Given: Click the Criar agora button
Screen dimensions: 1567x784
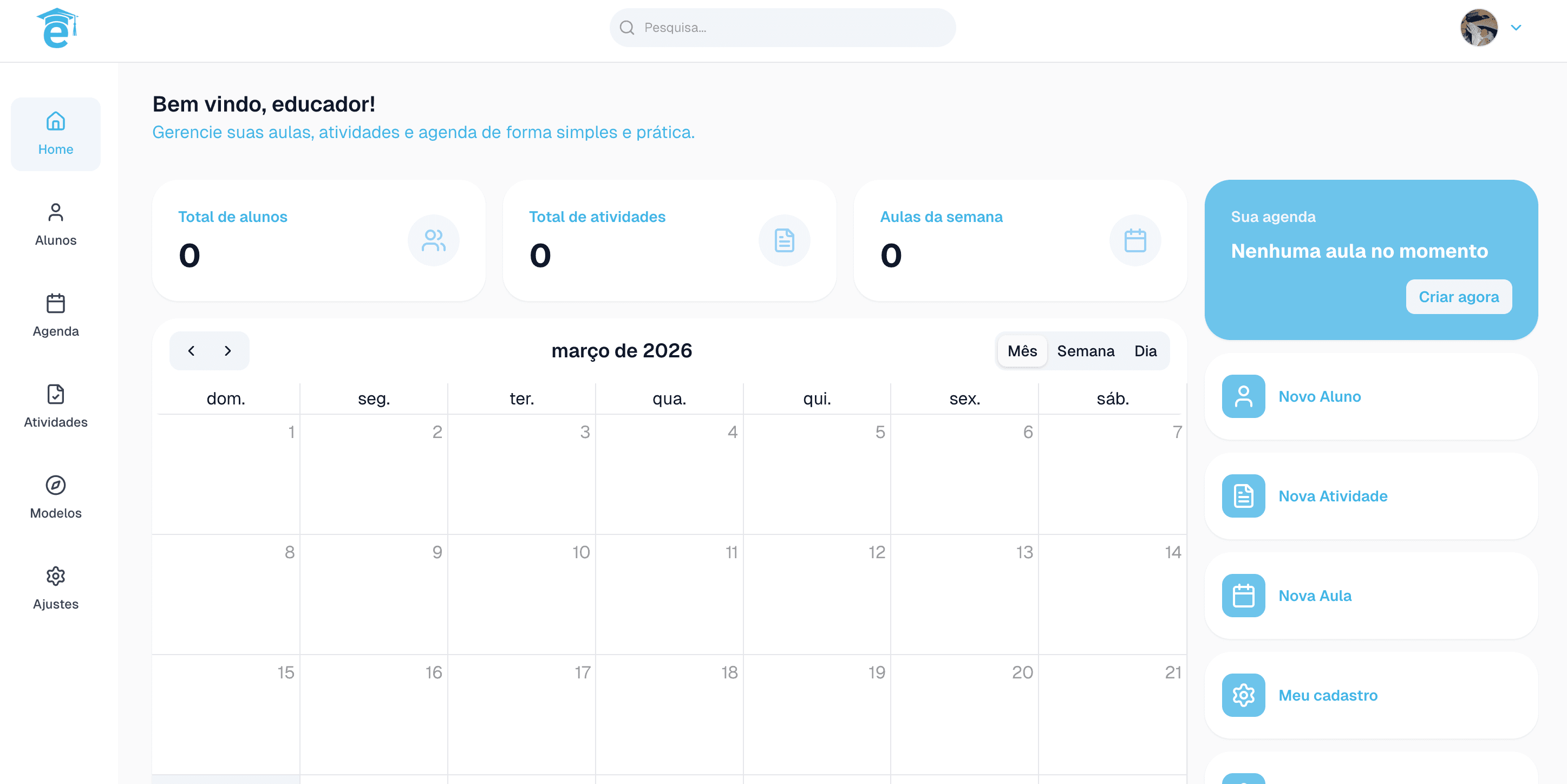Looking at the screenshot, I should point(1459,297).
